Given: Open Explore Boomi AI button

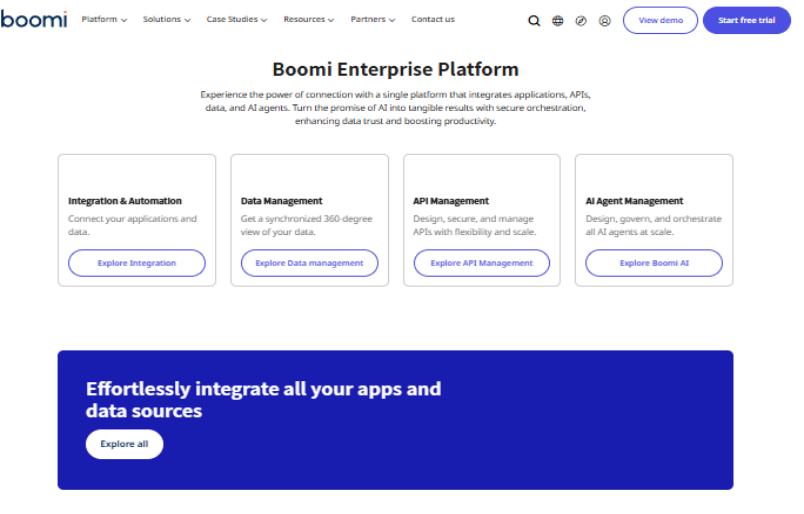Looking at the screenshot, I should pos(654,263).
